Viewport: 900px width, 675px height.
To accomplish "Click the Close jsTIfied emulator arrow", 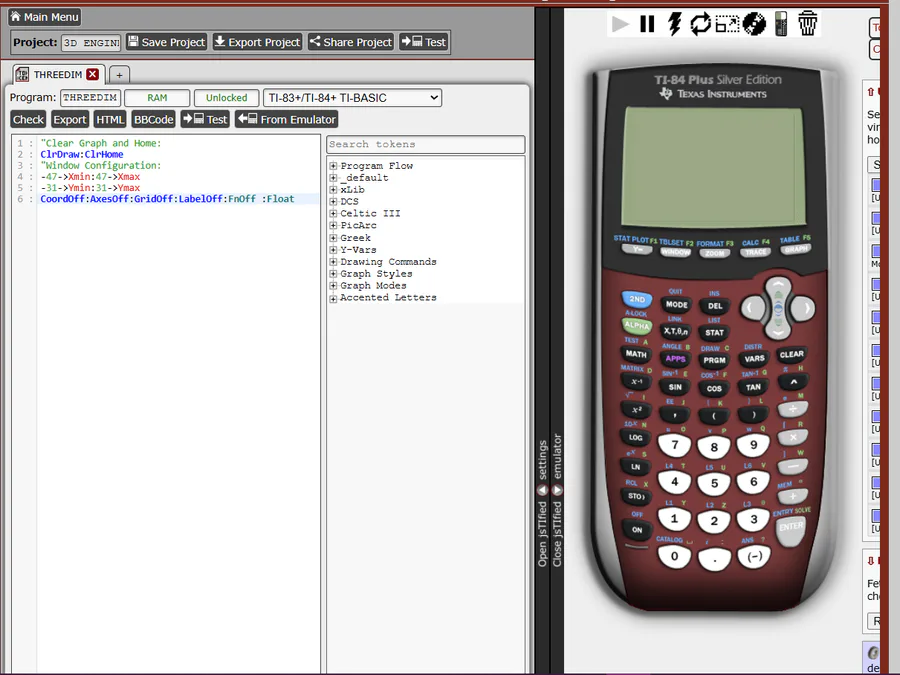I will (557, 490).
